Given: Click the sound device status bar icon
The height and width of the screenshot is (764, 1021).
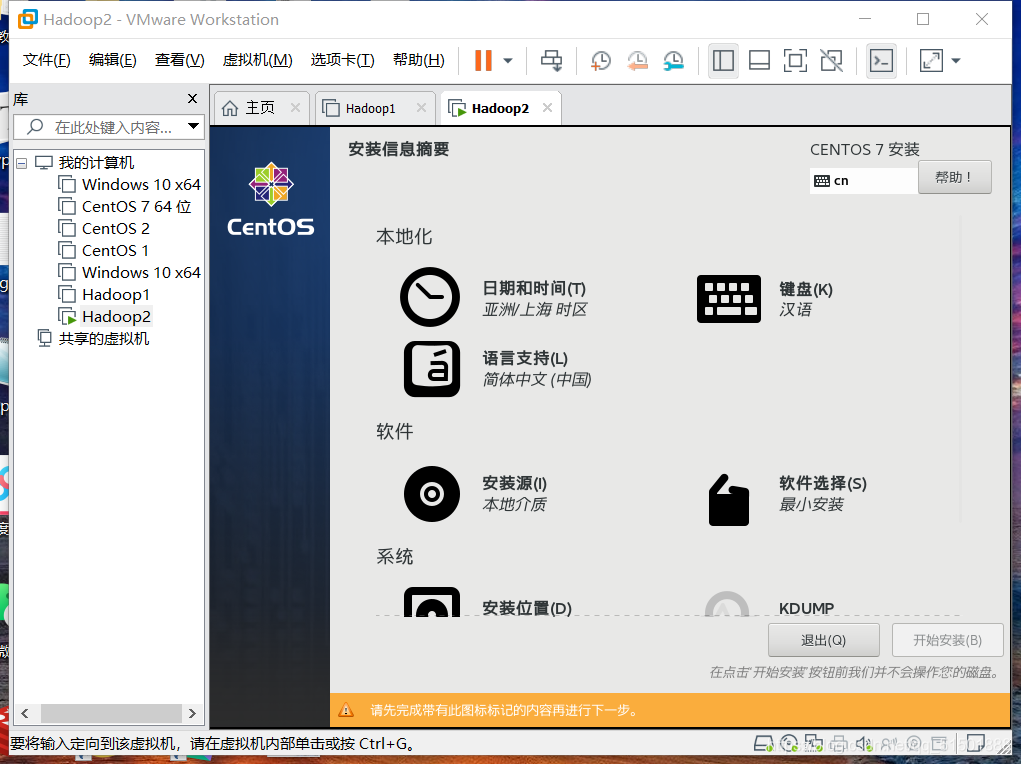Looking at the screenshot, I should pyautogui.click(x=864, y=744).
